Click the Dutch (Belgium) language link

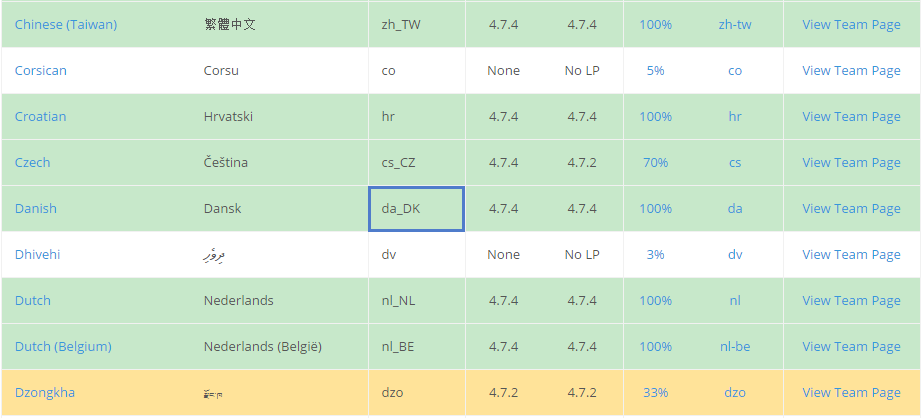coord(63,346)
